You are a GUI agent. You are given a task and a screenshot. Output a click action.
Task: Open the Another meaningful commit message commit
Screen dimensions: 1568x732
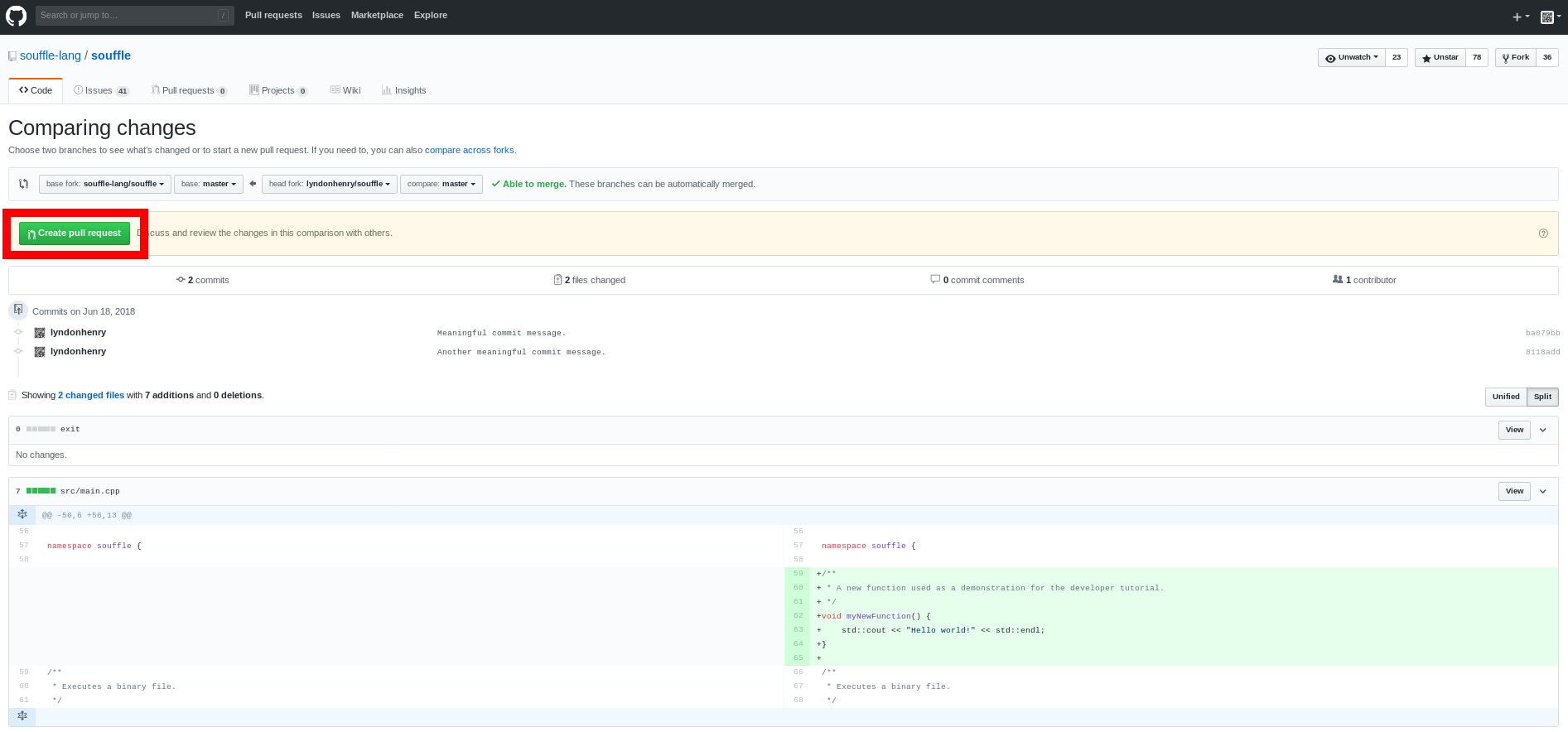521,352
